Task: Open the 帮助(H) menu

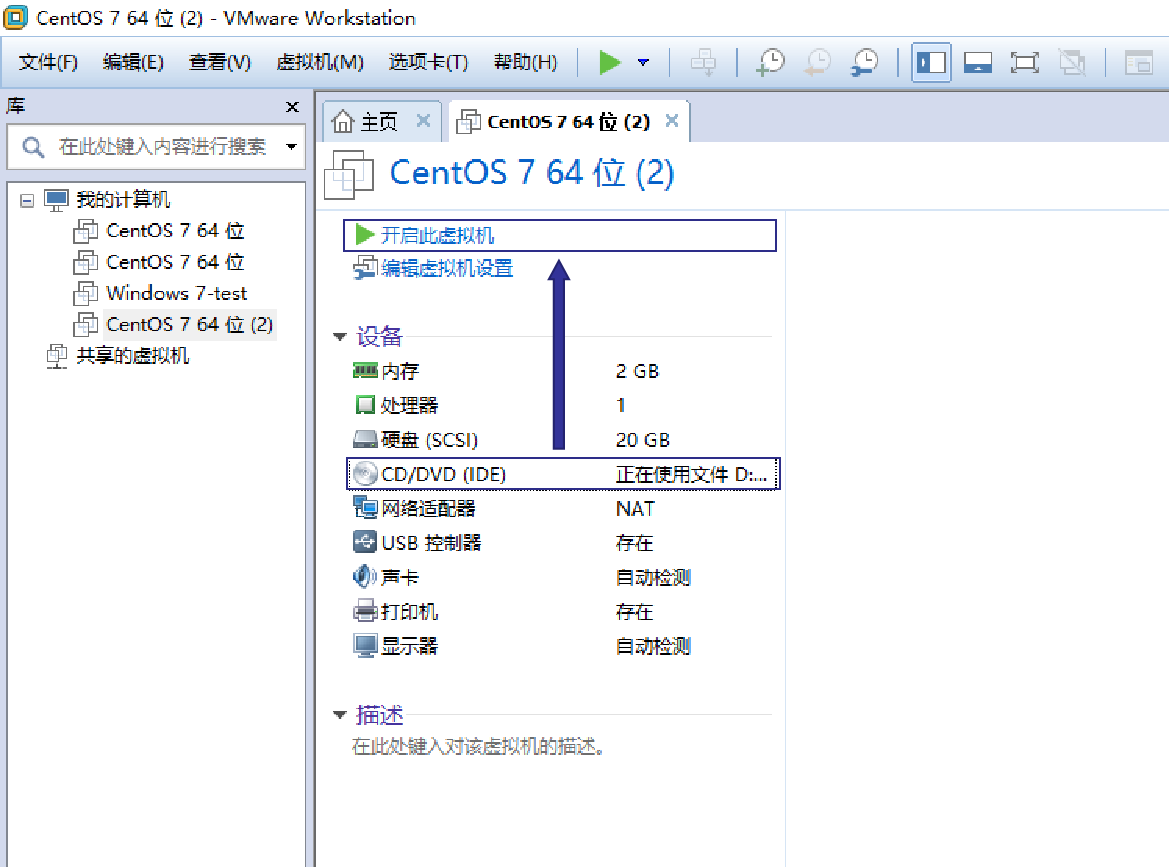Action: pyautogui.click(x=525, y=62)
